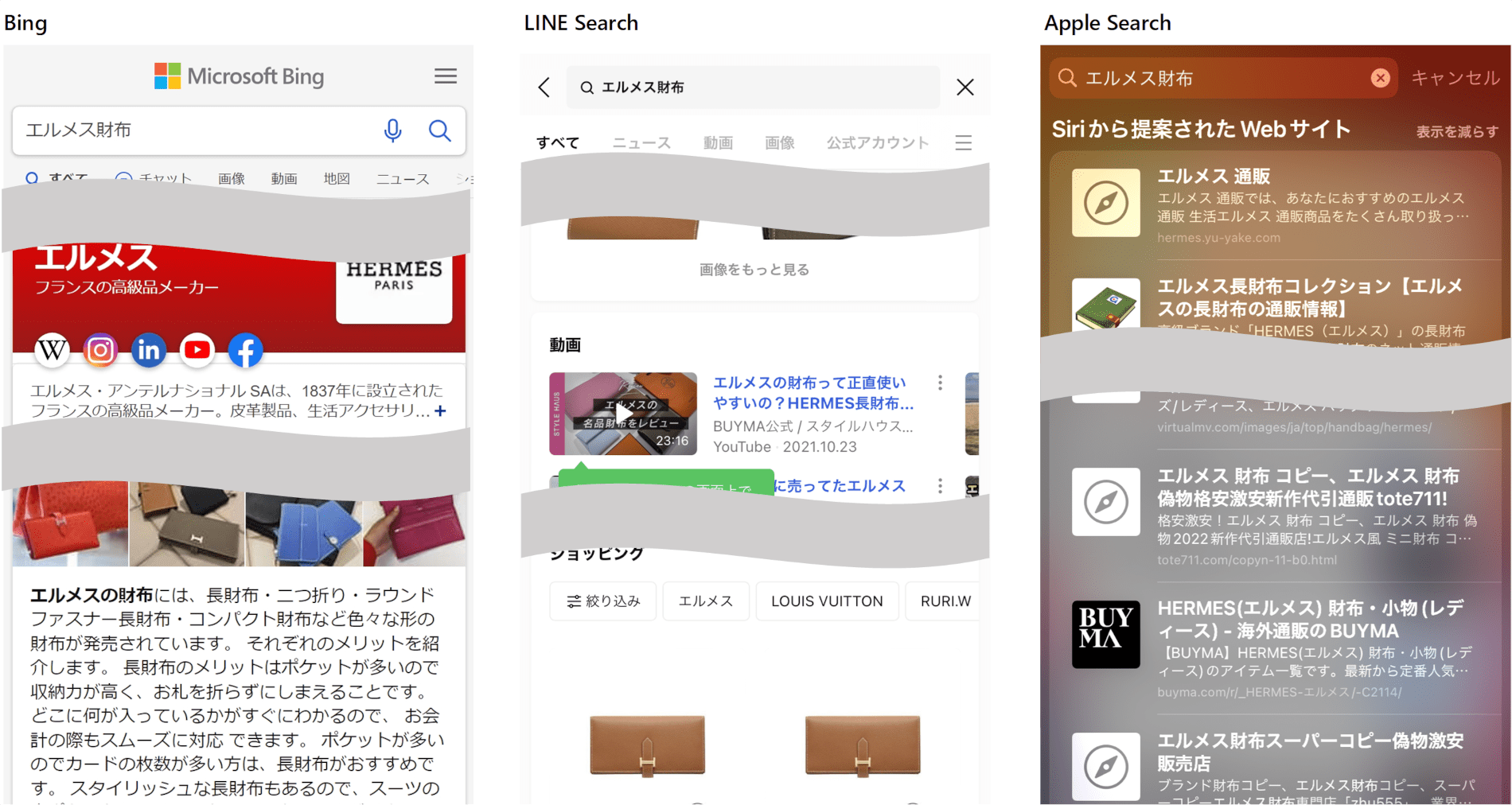1512x805 pixels.
Task: Open the pink wallet image in Bing
Action: pyautogui.click(x=415, y=531)
